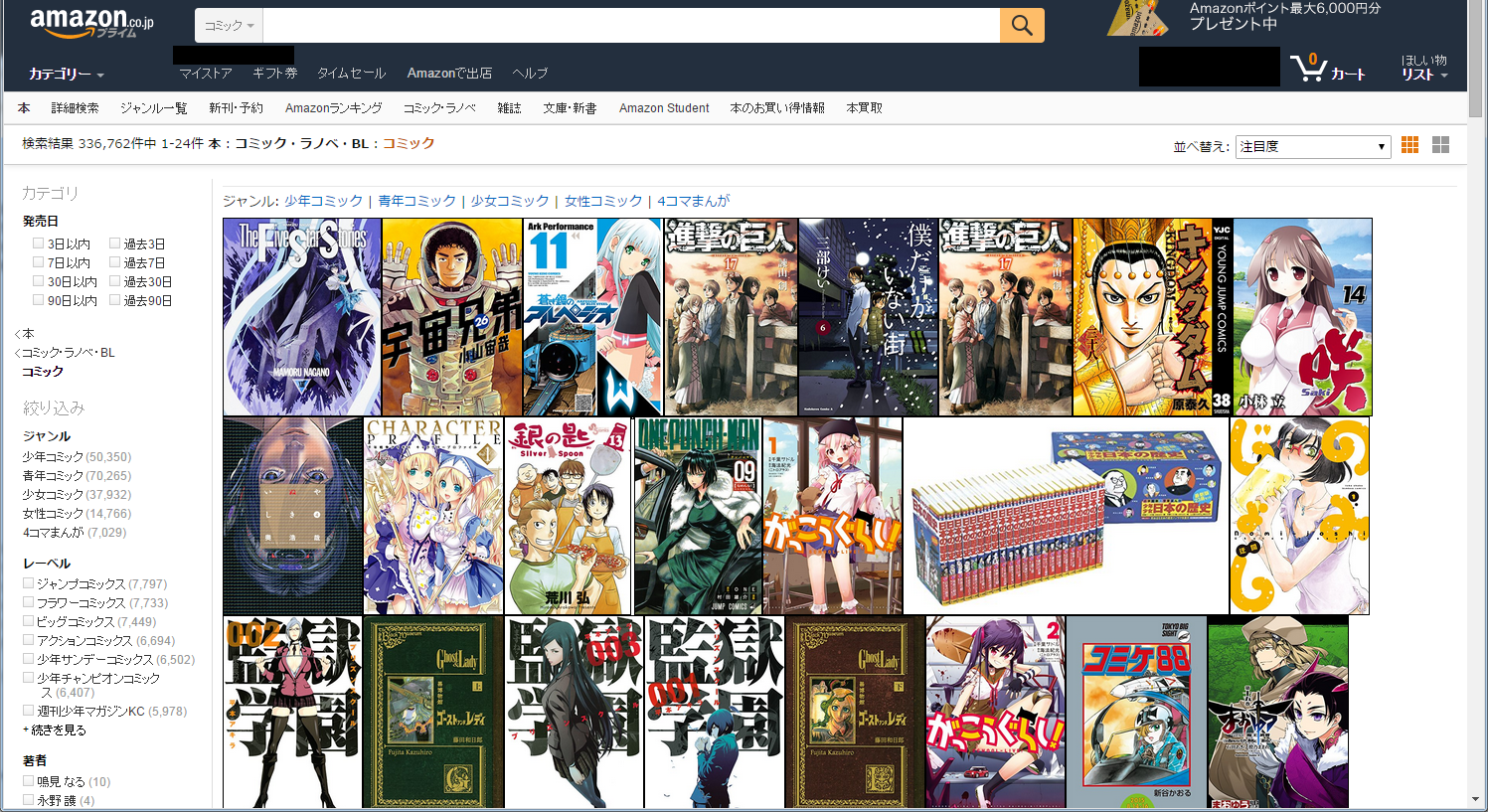The image size is (1488, 812).
Task: Check the 過去90日 release date filter
Action: point(114,300)
